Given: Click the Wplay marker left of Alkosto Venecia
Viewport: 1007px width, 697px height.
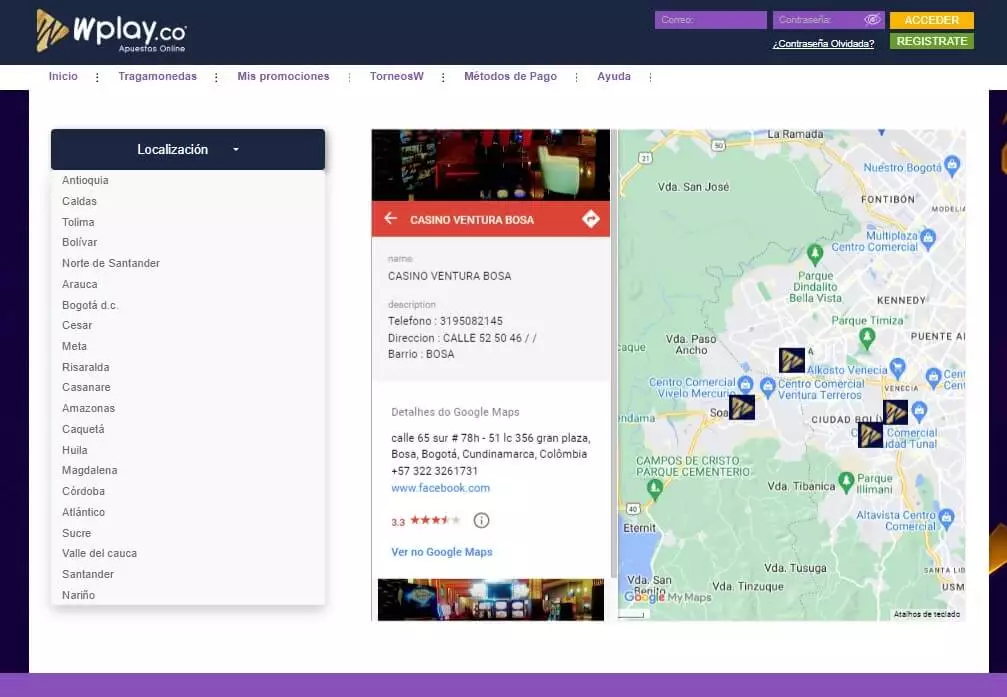Looking at the screenshot, I should (792, 360).
